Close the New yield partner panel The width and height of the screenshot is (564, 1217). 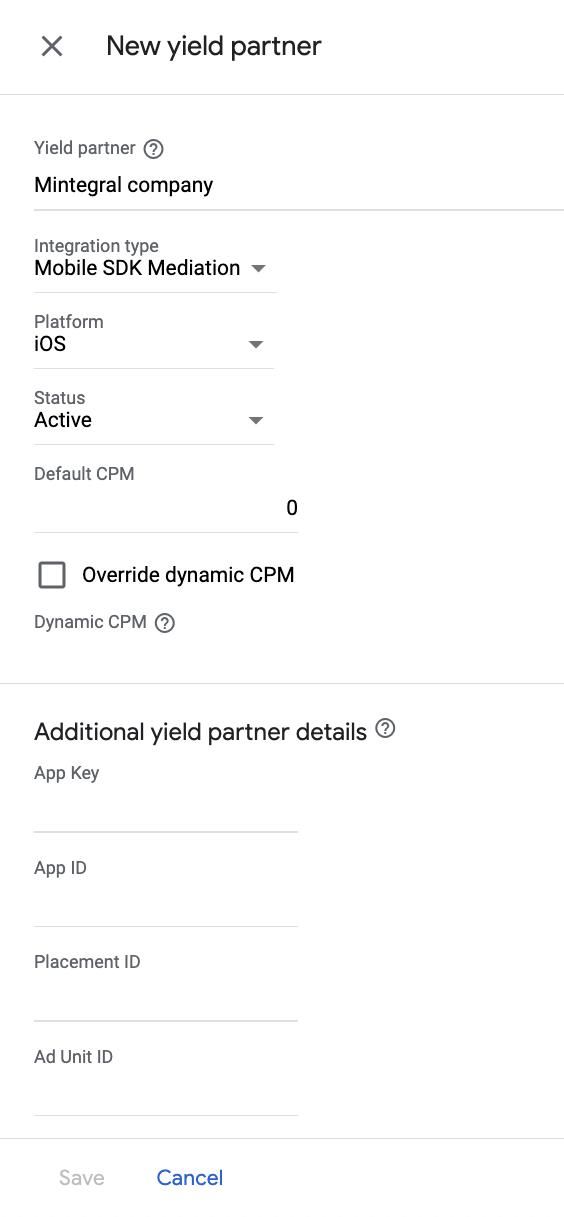point(52,46)
